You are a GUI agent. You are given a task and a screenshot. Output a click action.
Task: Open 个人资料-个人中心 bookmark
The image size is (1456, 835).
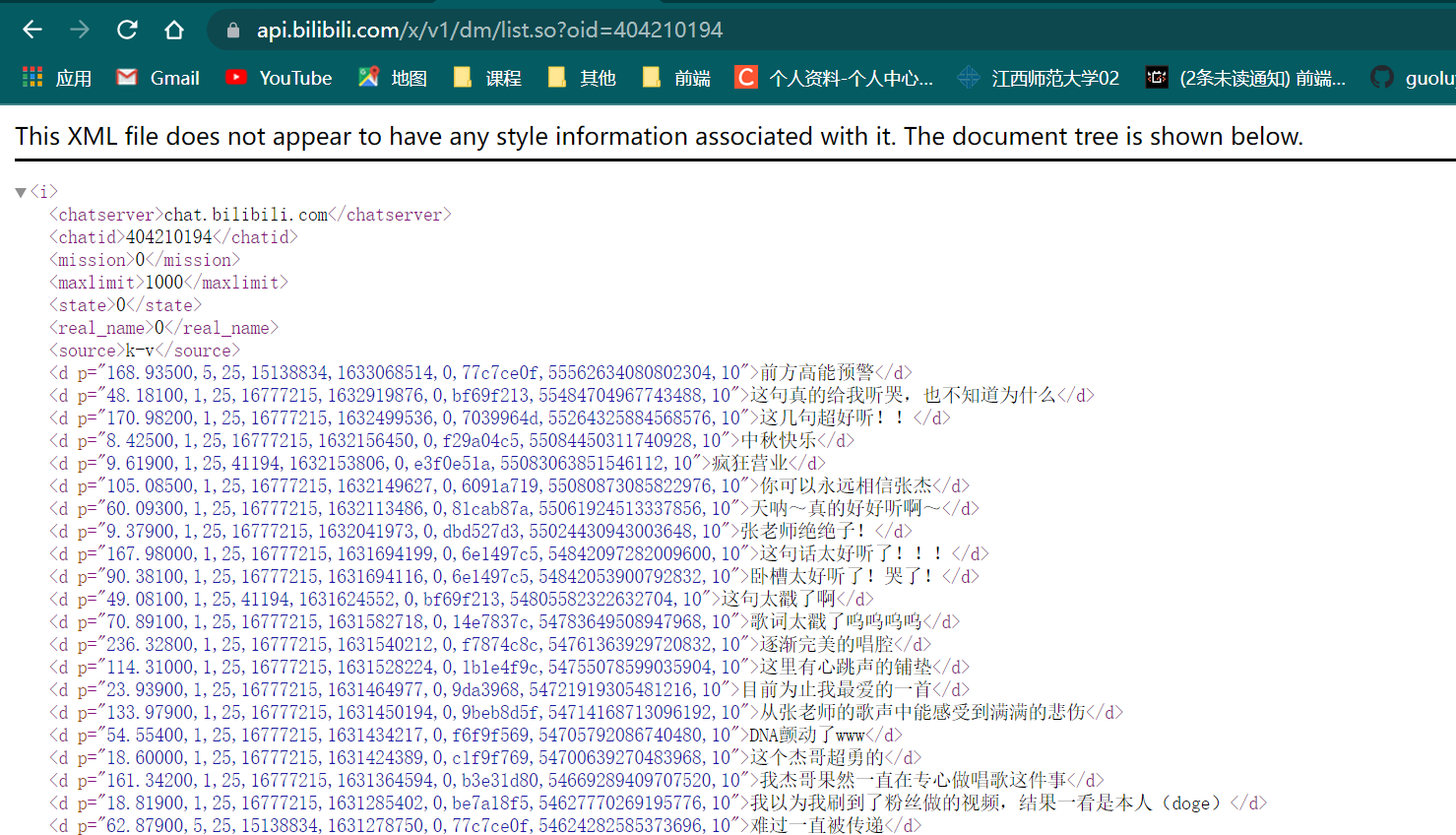835,78
